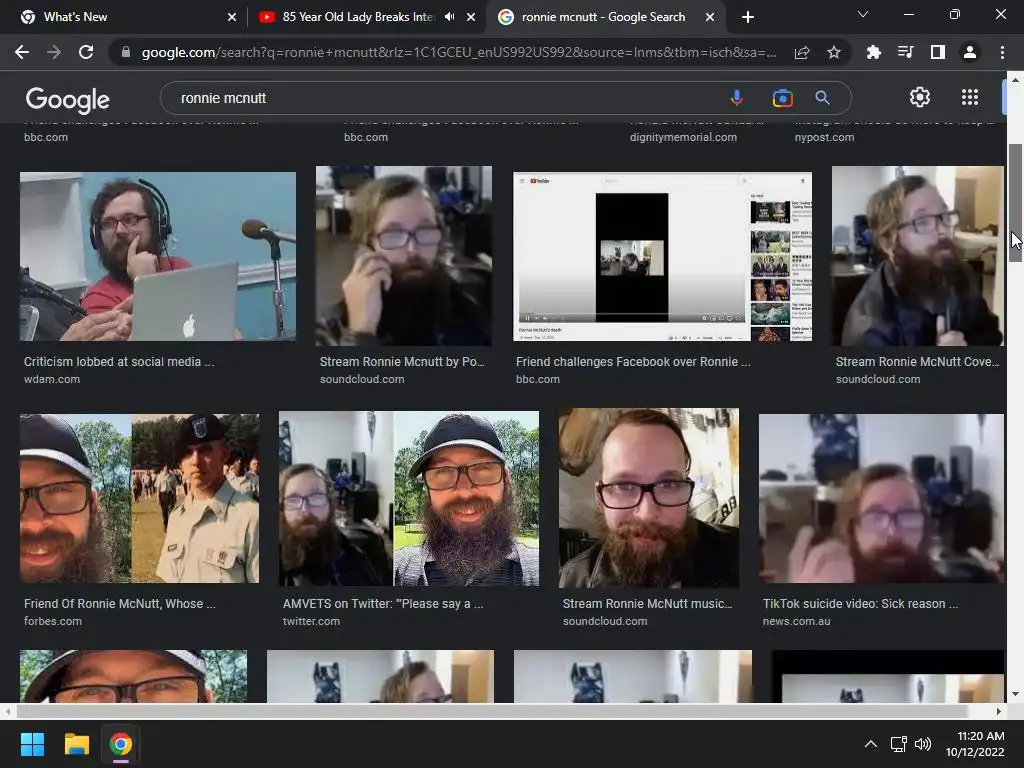Image resolution: width=1024 pixels, height=768 pixels.
Task: Switch to the 85 Year Old Lady tab
Action: coord(358,17)
